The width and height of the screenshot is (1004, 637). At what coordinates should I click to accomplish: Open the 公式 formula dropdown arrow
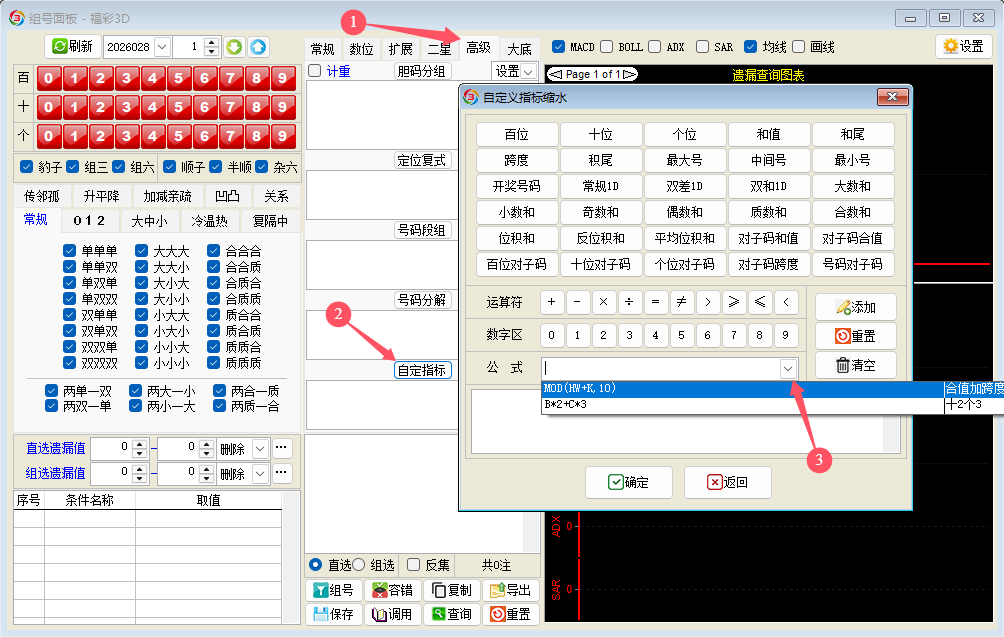pyautogui.click(x=788, y=368)
